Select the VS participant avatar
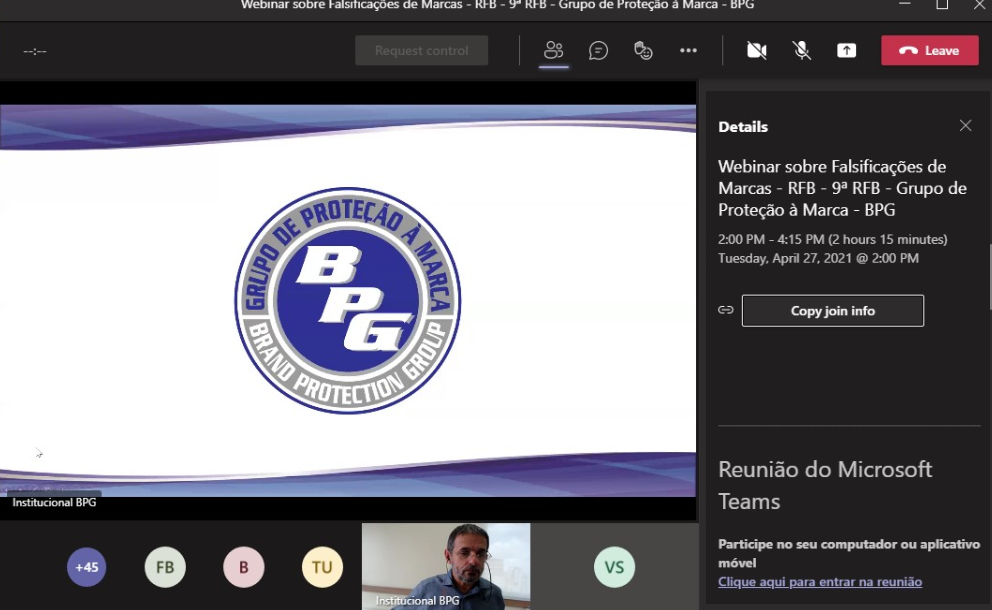This screenshot has height=610, width=992. pyautogui.click(x=614, y=567)
